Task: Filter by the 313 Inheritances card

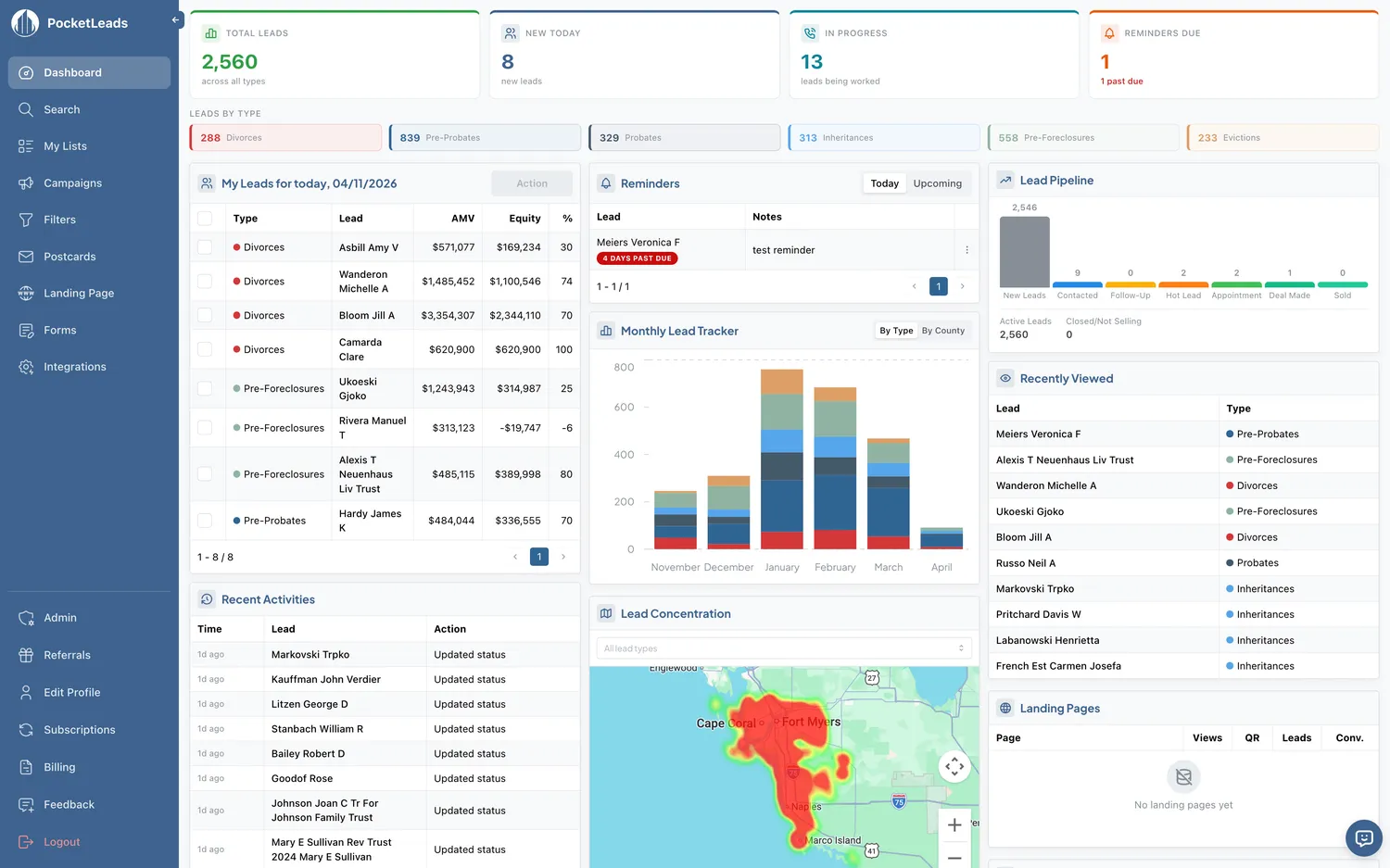Action: pyautogui.click(x=884, y=138)
